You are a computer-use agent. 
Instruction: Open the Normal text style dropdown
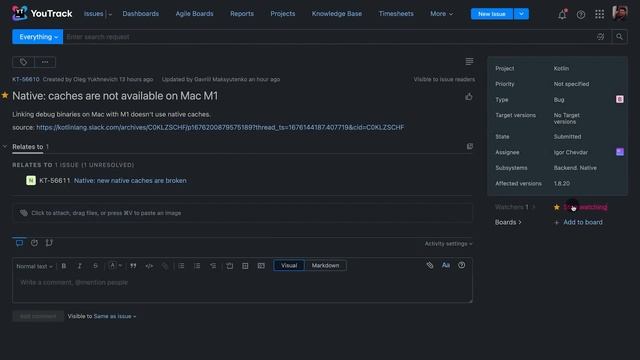pos(34,267)
